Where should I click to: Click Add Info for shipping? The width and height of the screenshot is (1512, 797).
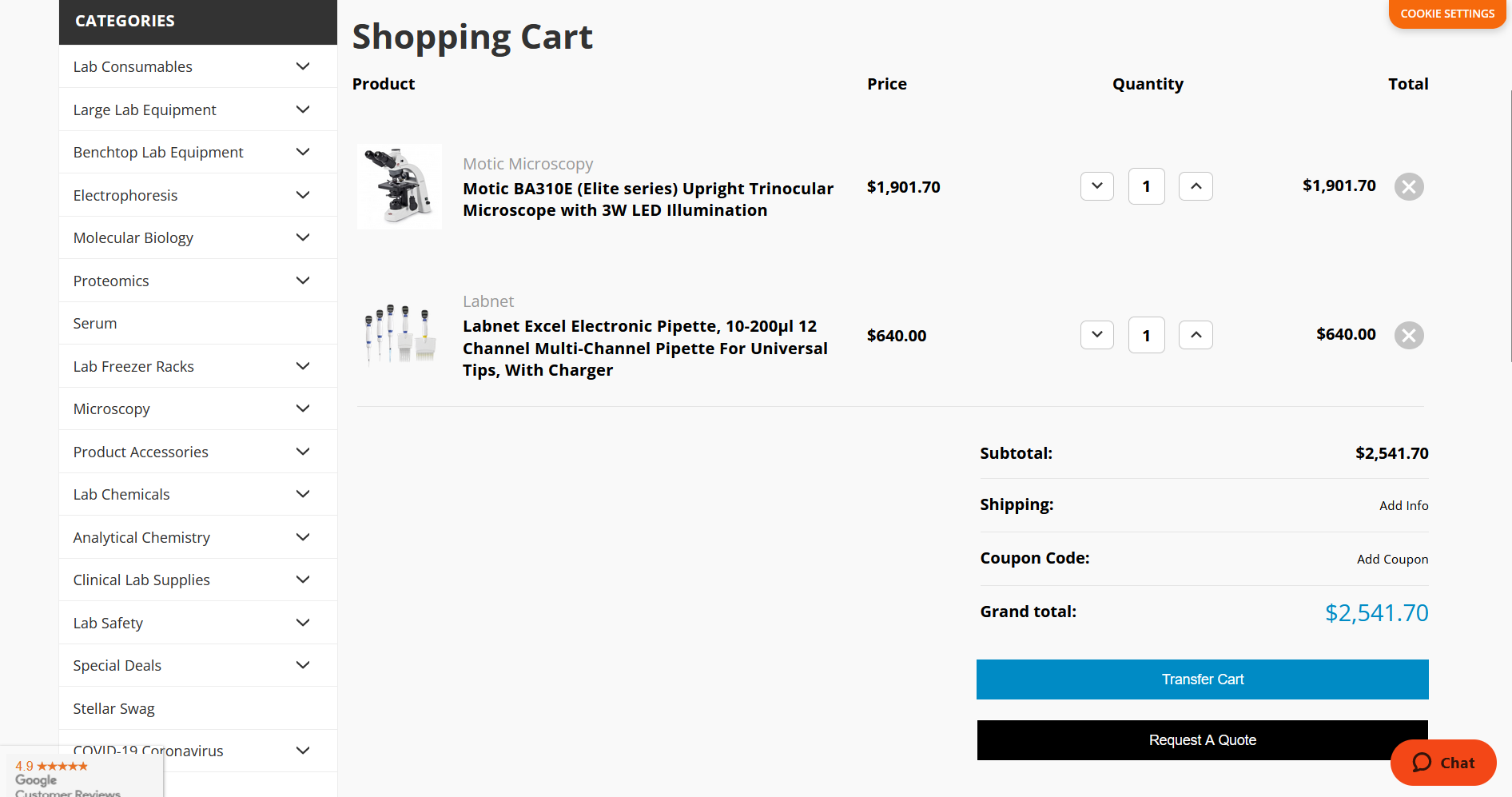[1403, 505]
